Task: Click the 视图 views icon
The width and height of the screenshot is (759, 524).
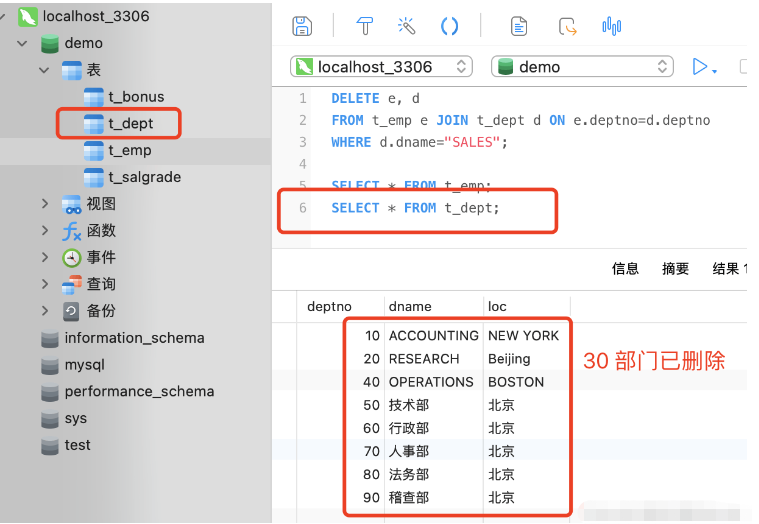Action: (x=72, y=204)
